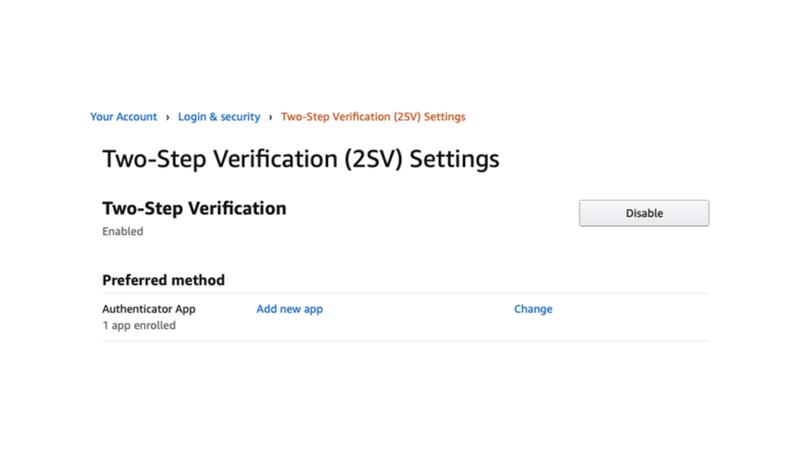This screenshot has width=800, height=450.
Task: Go to Login & security breadcrumb
Action: pos(219,117)
